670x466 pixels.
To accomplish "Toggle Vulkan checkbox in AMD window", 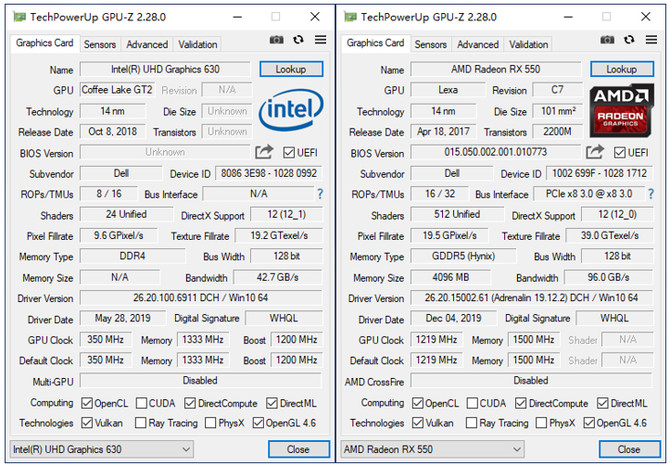I will click(417, 423).
